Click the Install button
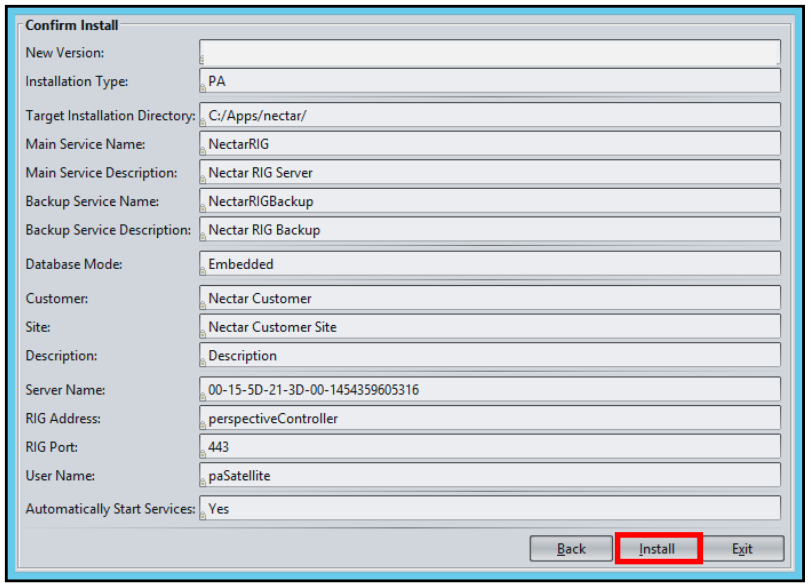 (658, 548)
